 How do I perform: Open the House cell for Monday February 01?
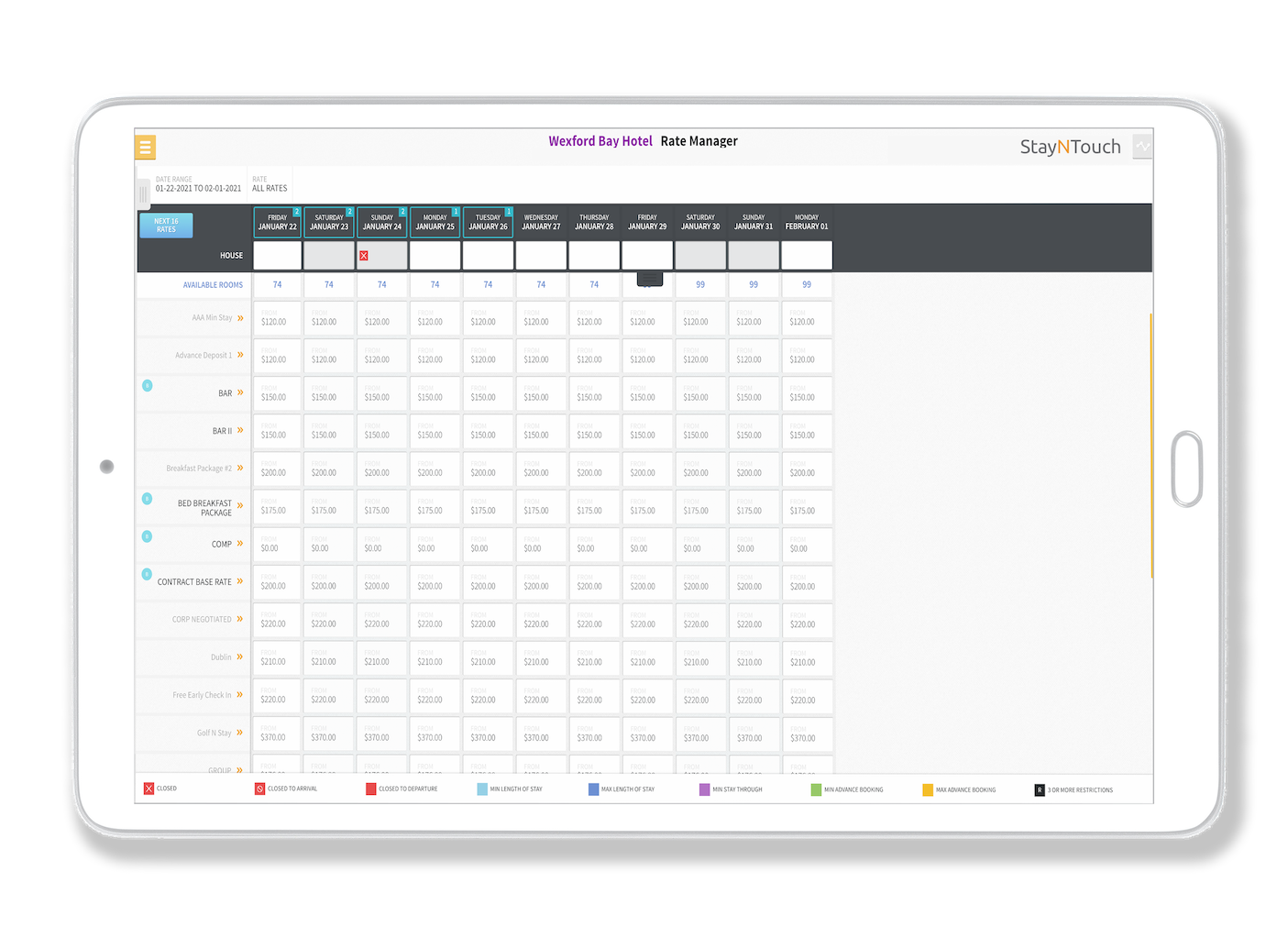[807, 256]
